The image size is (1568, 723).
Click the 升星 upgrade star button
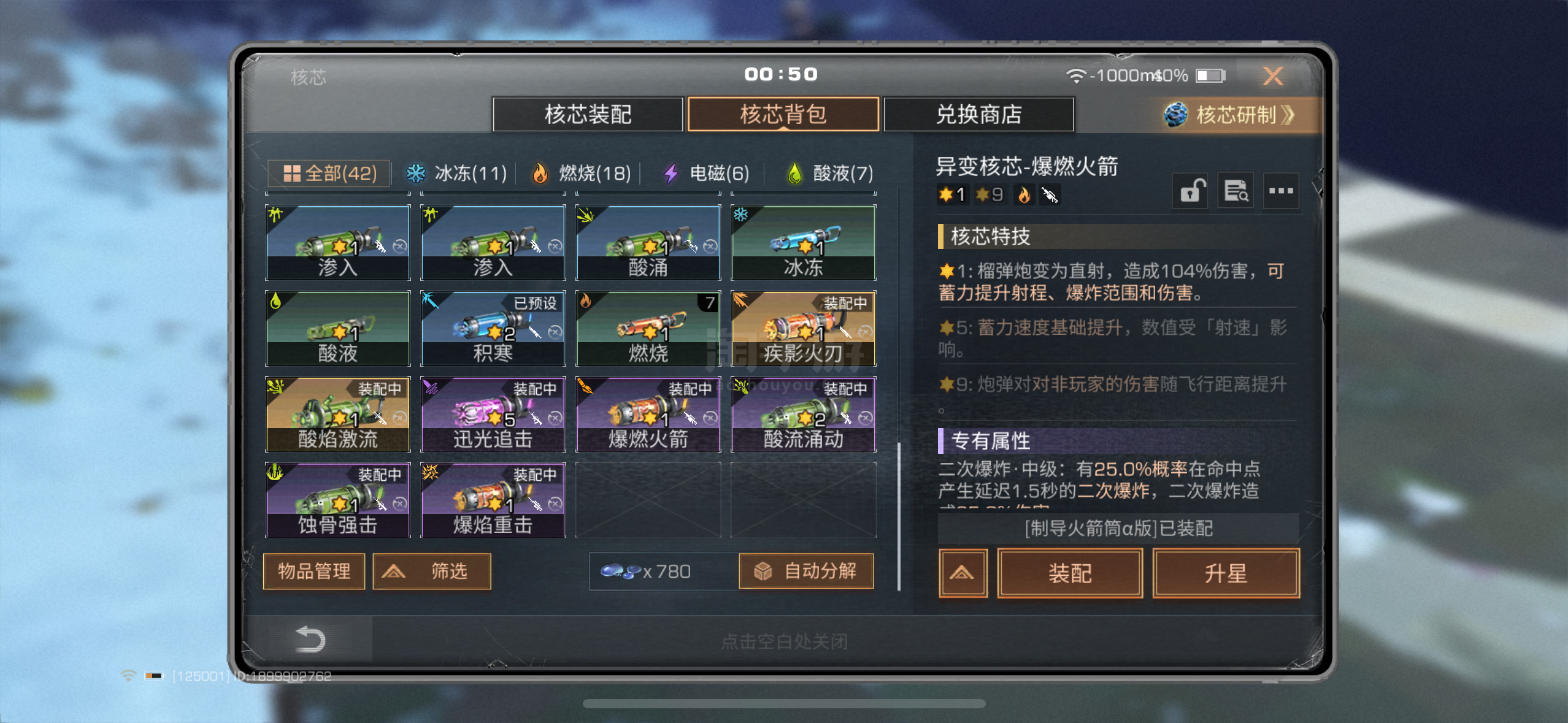click(x=1226, y=573)
